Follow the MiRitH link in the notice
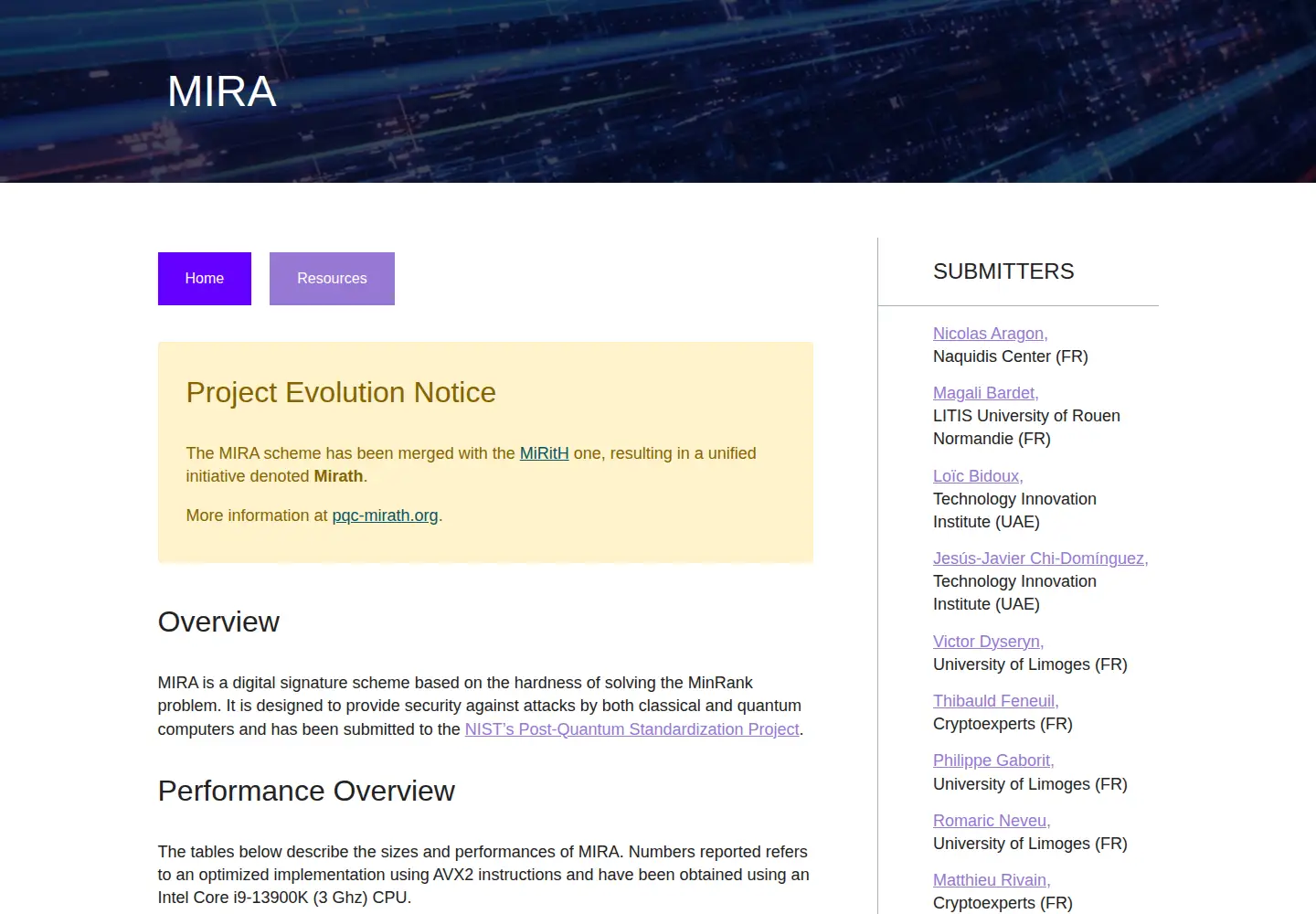1316x914 pixels. coord(544,453)
